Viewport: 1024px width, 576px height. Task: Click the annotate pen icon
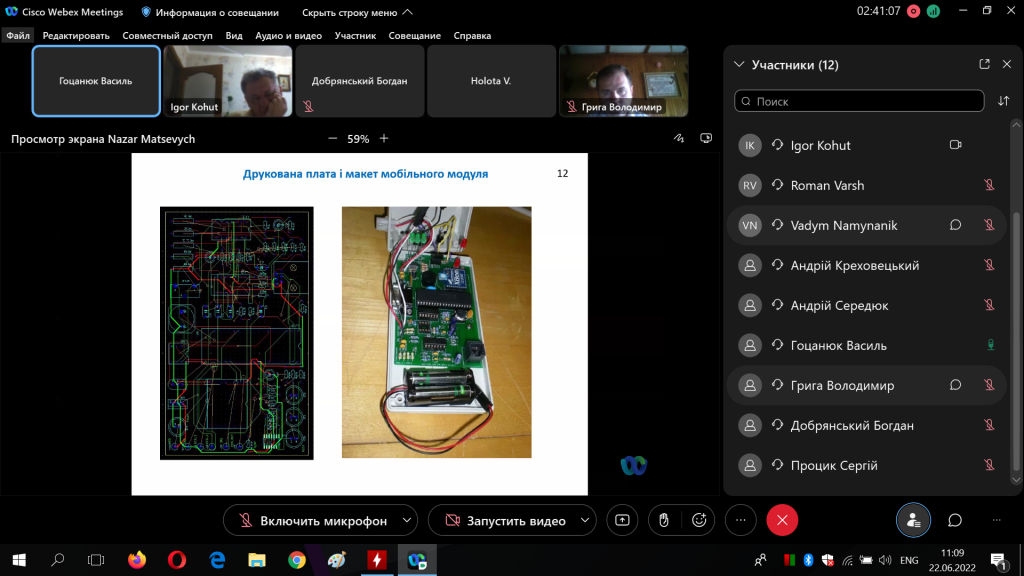tap(679, 139)
